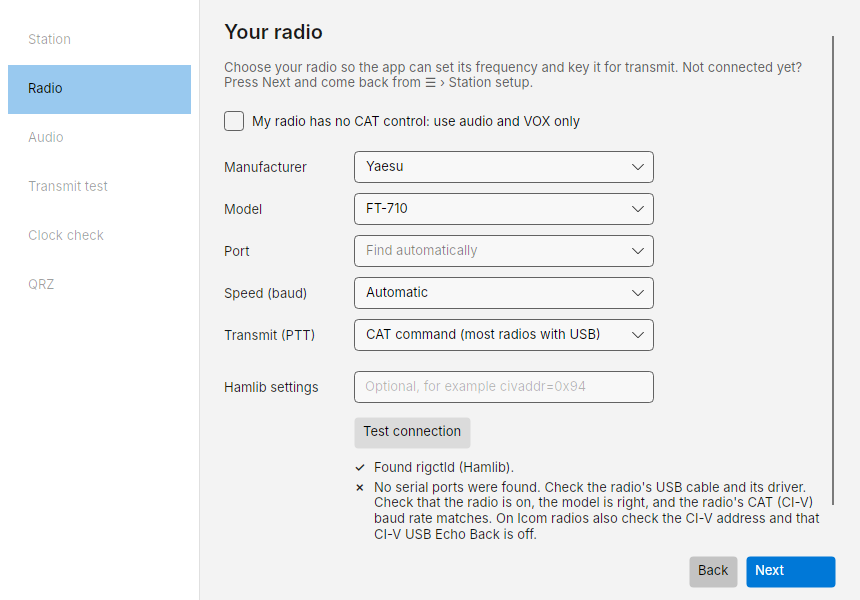
Task: Open the Transmit test step
Action: [99, 186]
